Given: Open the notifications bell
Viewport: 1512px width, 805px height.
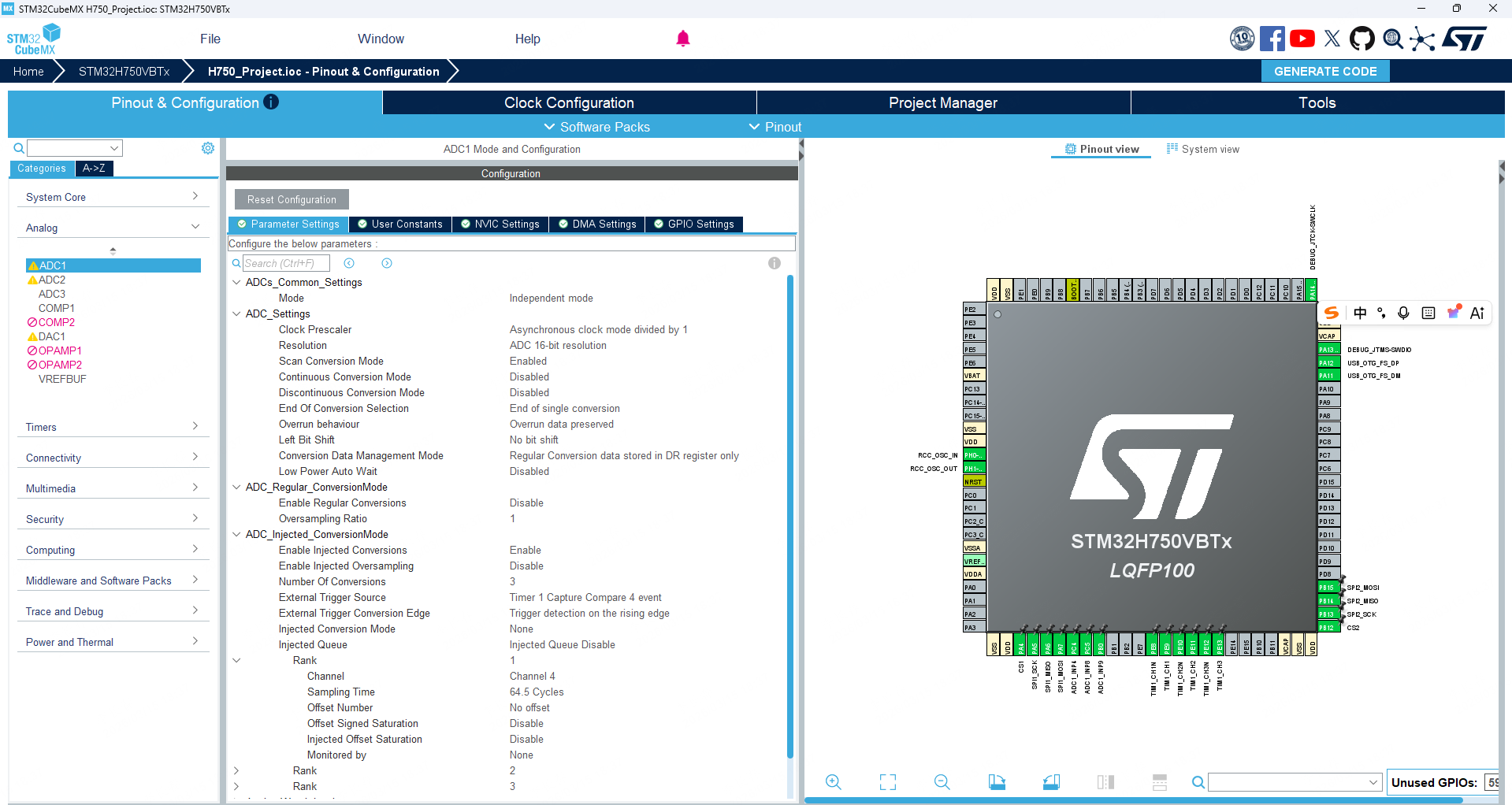Looking at the screenshot, I should pyautogui.click(x=683, y=39).
